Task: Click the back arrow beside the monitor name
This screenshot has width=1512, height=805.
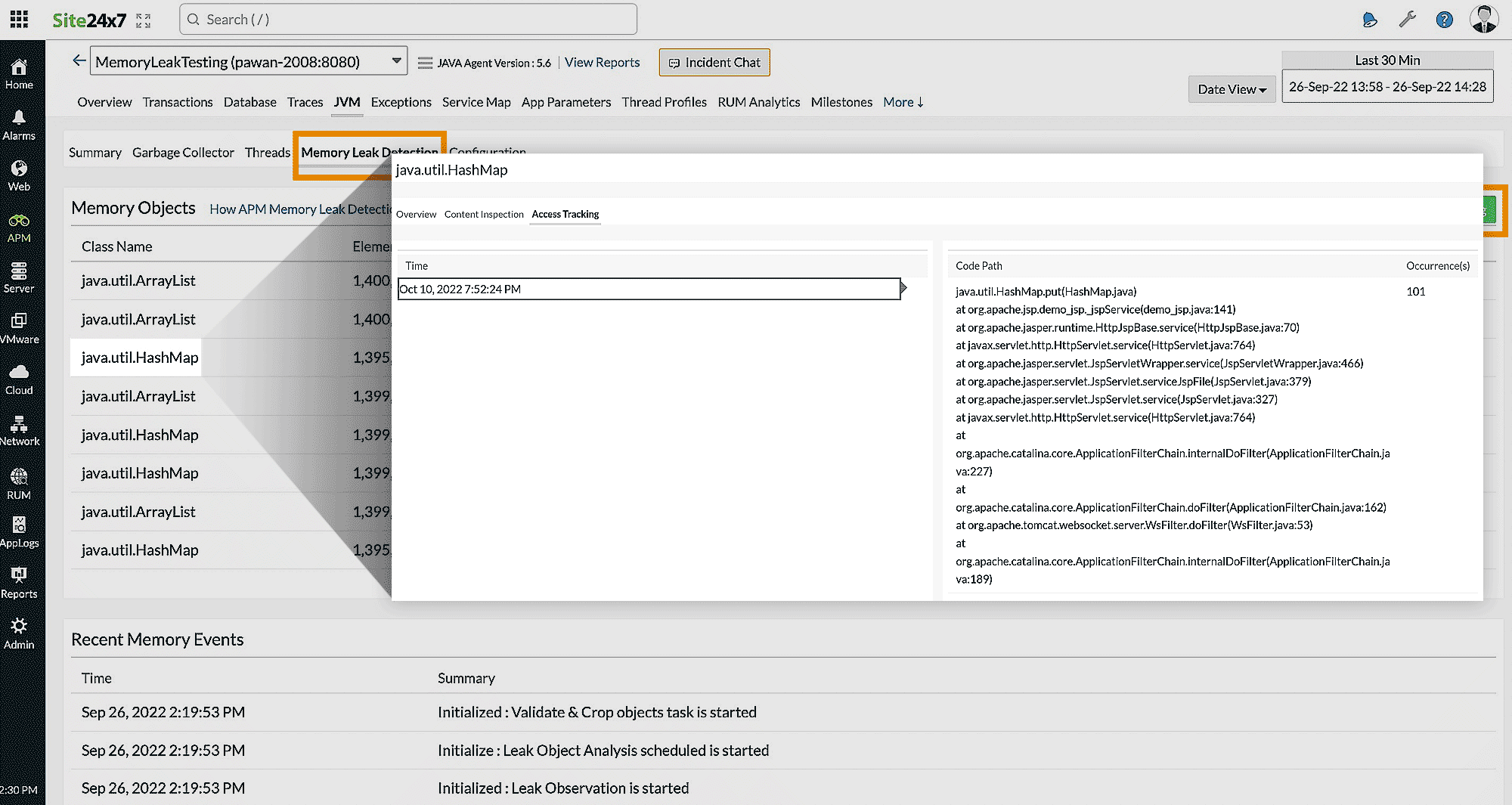Action: (x=79, y=60)
